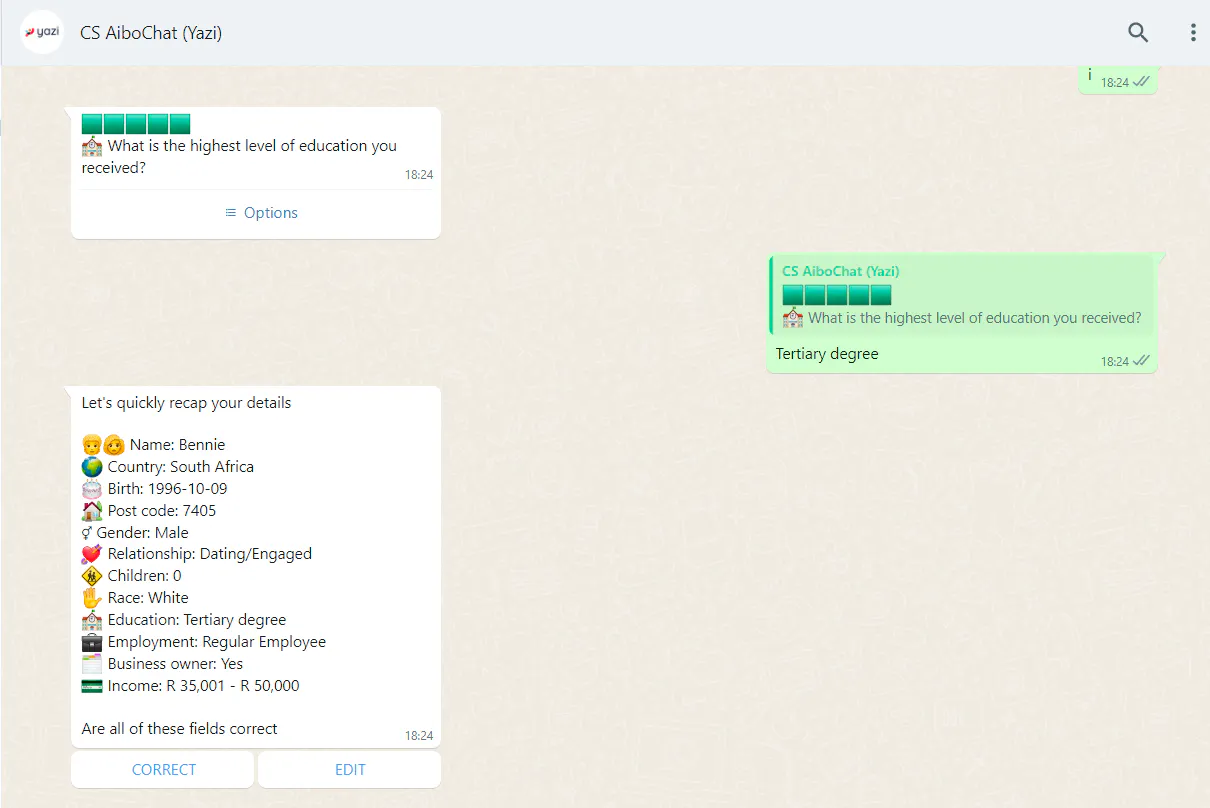Screen dimensions: 1210x808
Task: Click the green progress squares in the question message
Action: tap(136, 124)
